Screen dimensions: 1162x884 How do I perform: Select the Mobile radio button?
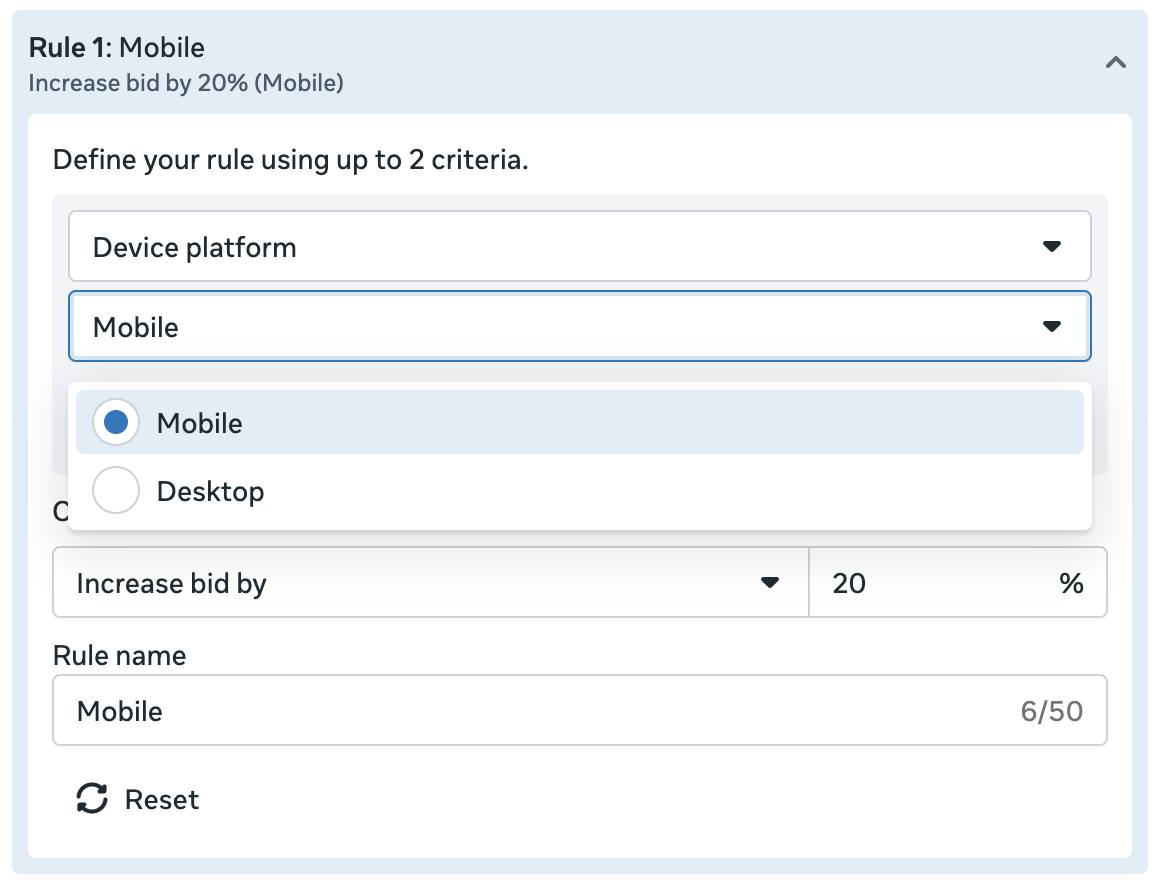(x=116, y=423)
